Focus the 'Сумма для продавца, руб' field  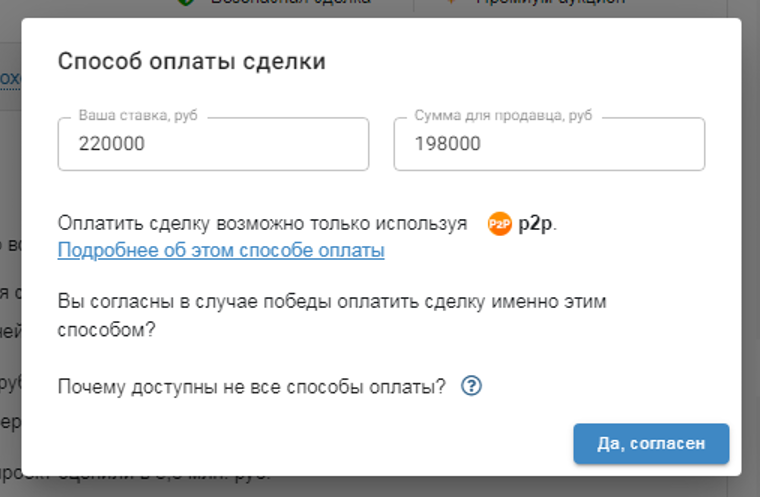click(x=549, y=144)
